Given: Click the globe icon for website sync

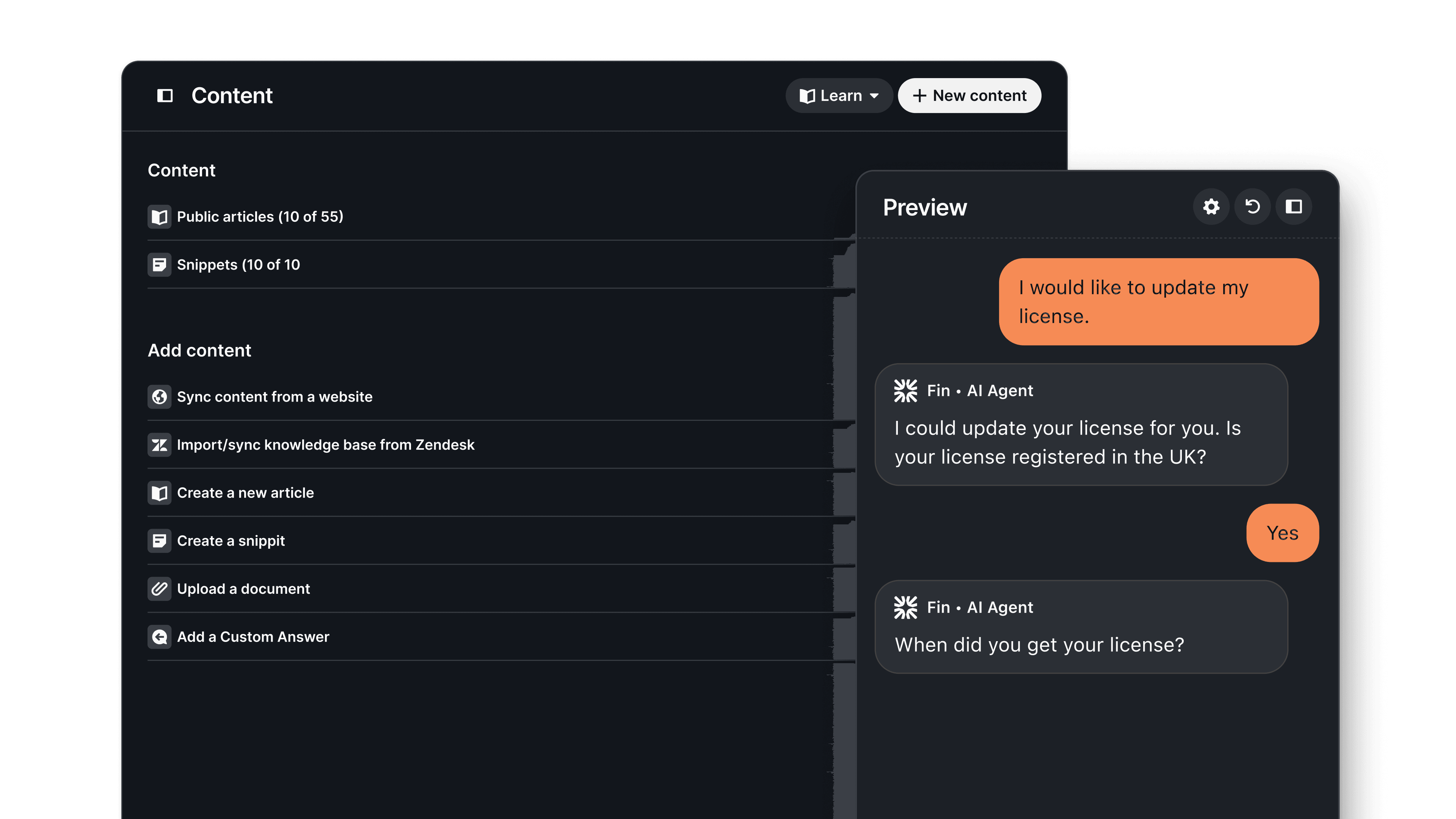Looking at the screenshot, I should tap(159, 397).
